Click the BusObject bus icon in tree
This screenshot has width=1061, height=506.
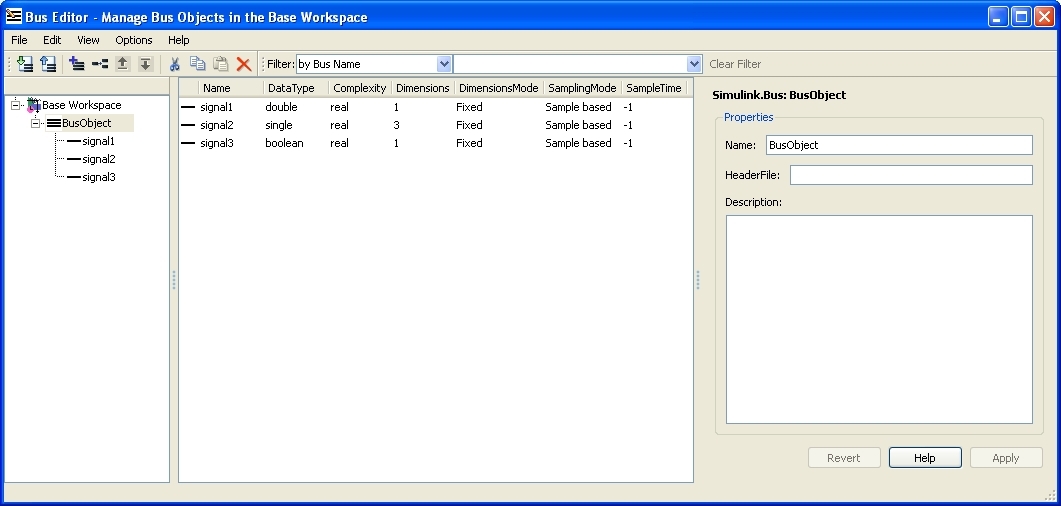[x=54, y=123]
